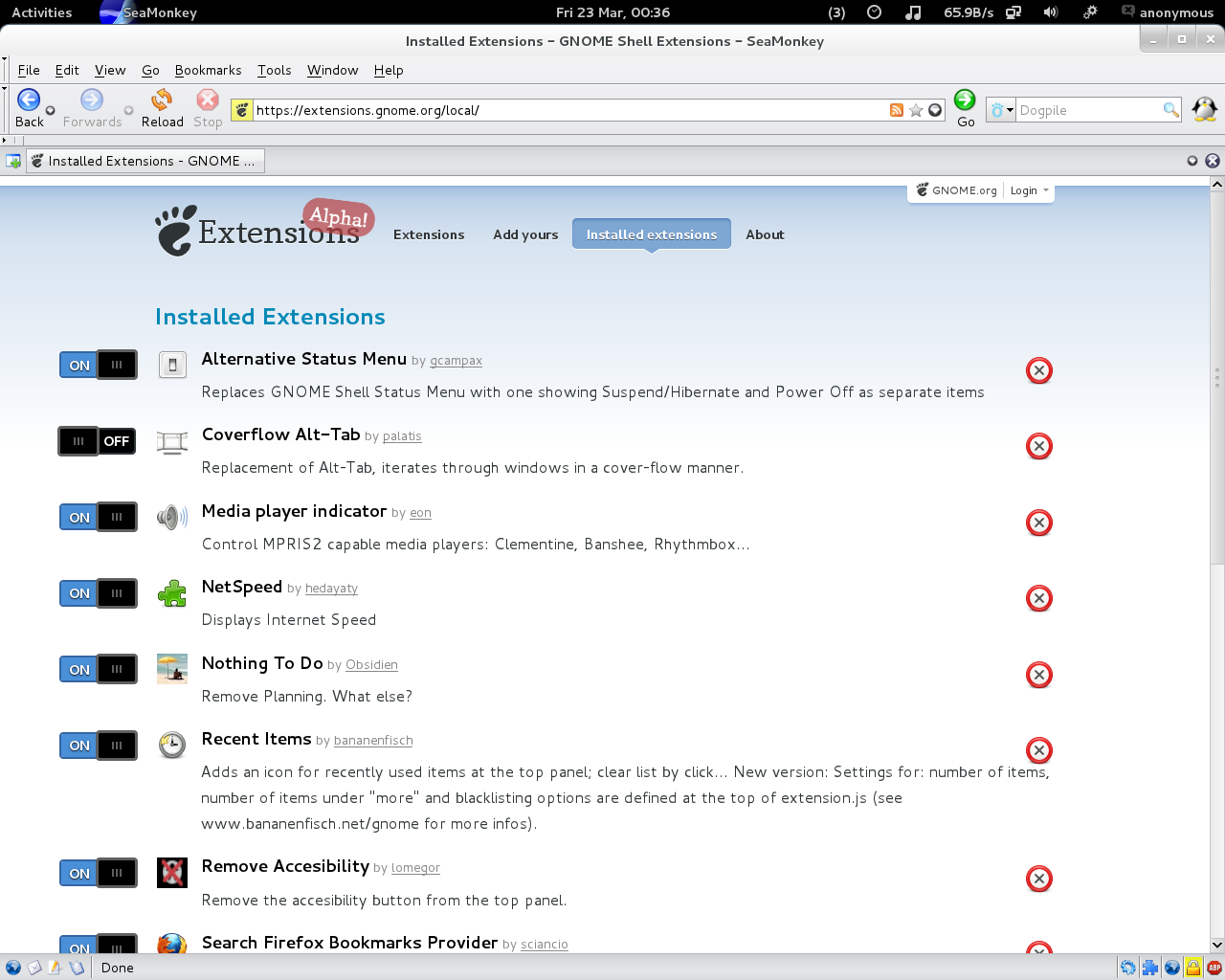Switch off the NetSpeed extension
This screenshot has width=1225, height=980.
tap(99, 593)
